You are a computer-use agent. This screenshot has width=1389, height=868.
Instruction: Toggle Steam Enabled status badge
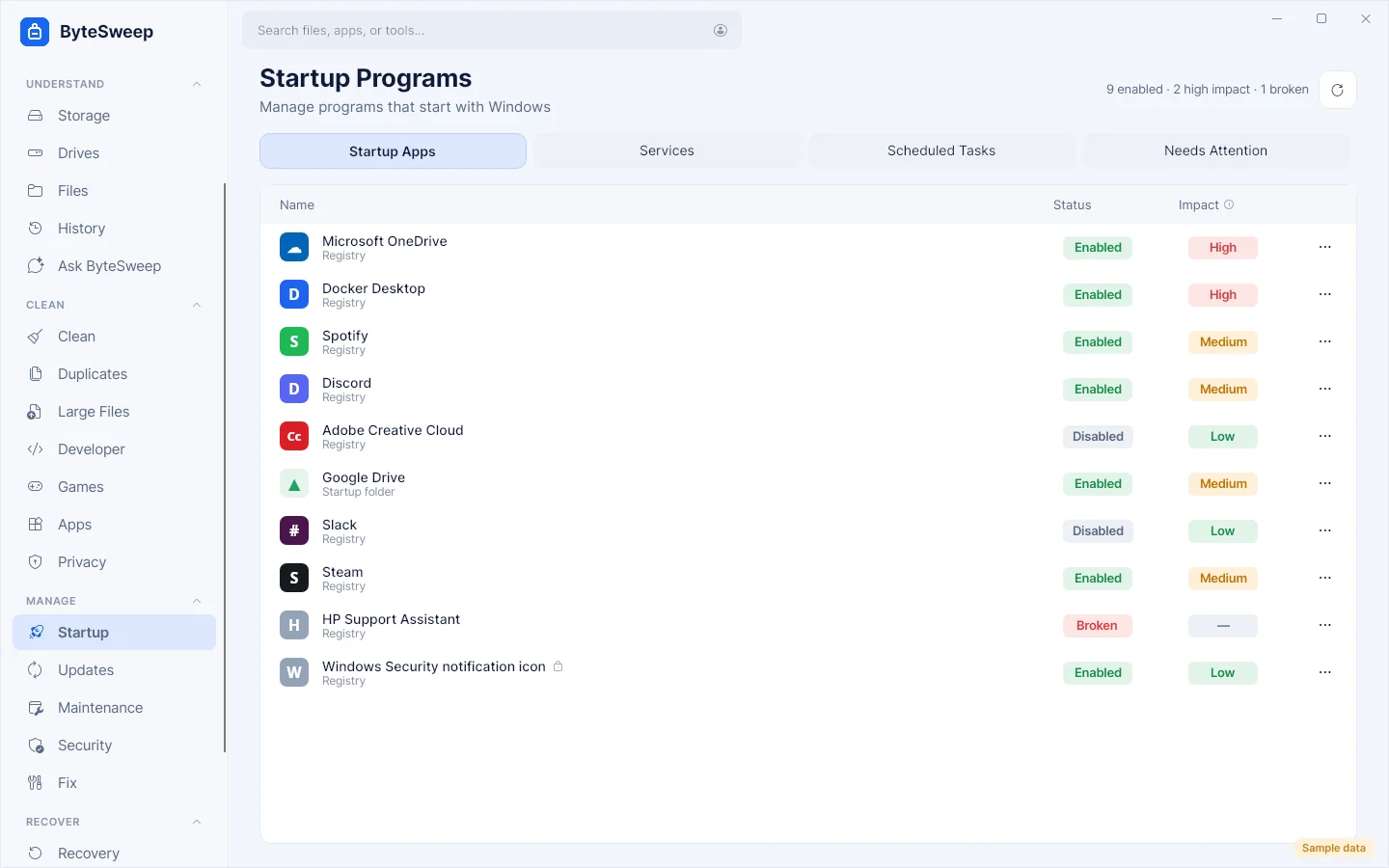tap(1098, 579)
